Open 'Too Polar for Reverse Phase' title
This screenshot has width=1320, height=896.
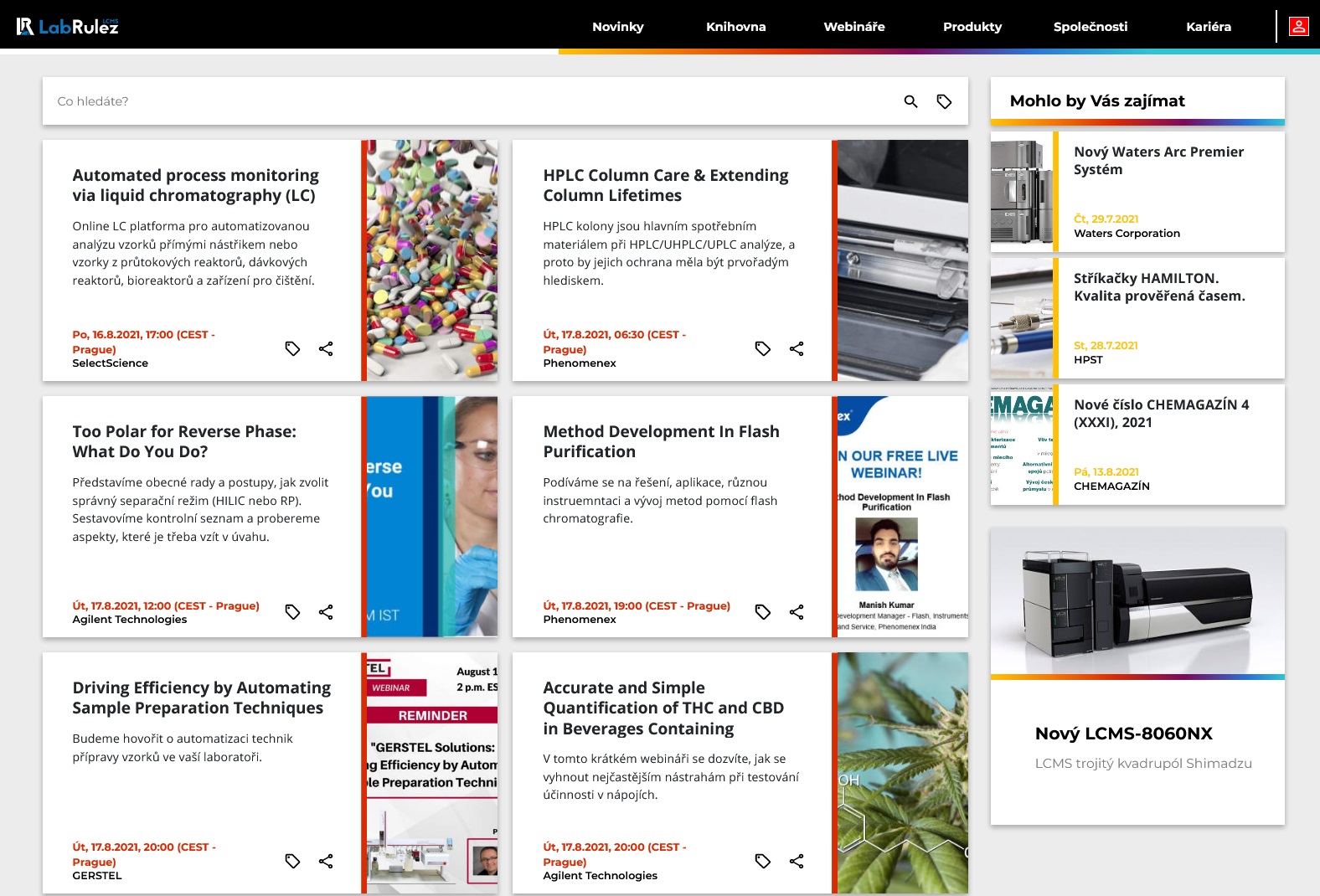[x=184, y=441]
